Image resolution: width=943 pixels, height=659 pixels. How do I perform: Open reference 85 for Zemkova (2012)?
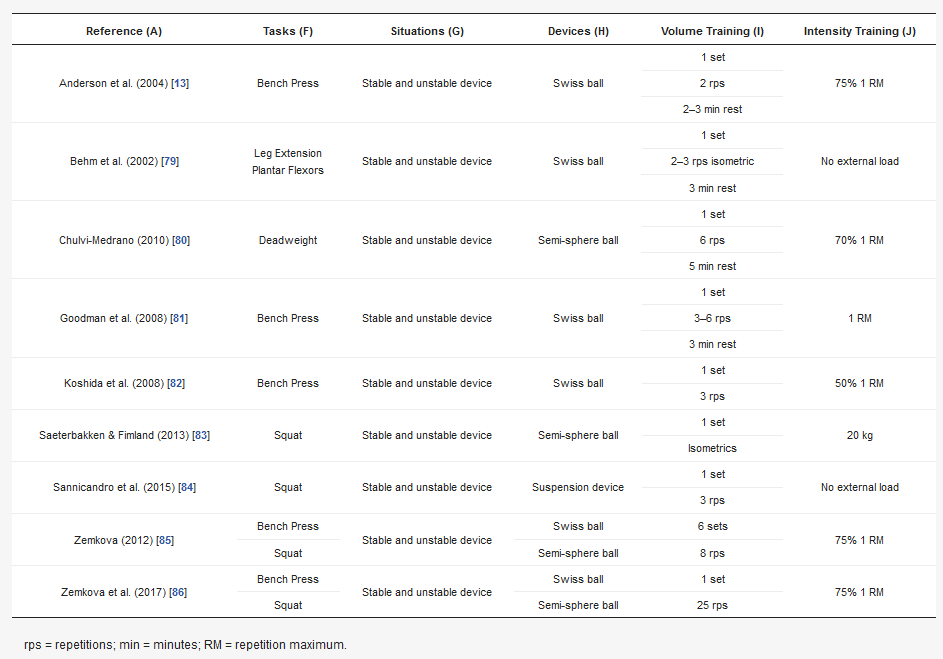coord(165,541)
